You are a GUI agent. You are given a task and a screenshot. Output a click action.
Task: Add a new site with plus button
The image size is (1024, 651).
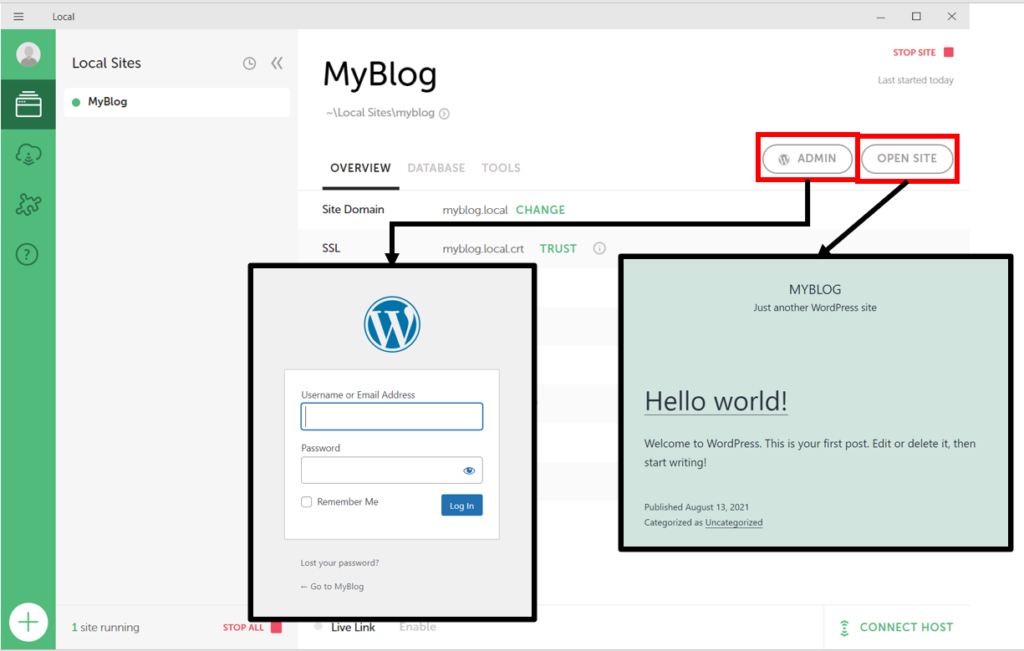(28, 622)
